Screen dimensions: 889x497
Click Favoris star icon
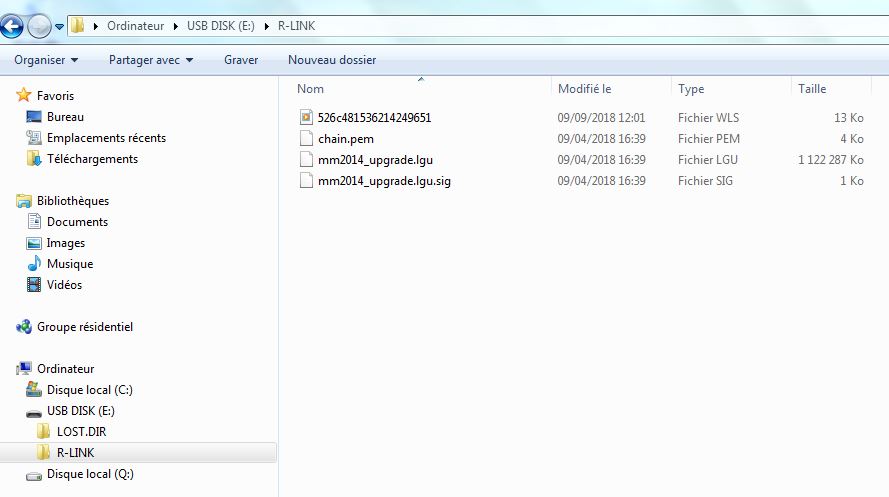[24, 95]
